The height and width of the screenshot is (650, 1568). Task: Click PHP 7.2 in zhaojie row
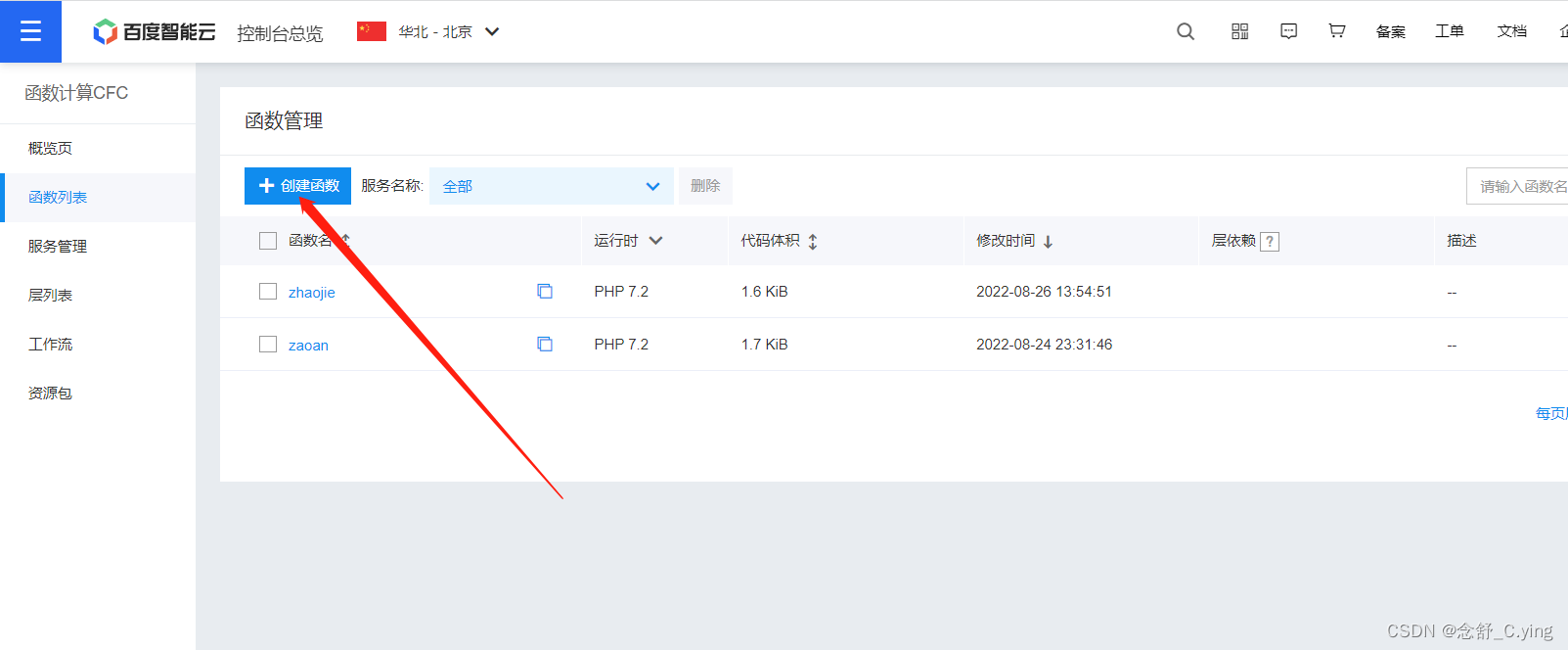[621, 292]
